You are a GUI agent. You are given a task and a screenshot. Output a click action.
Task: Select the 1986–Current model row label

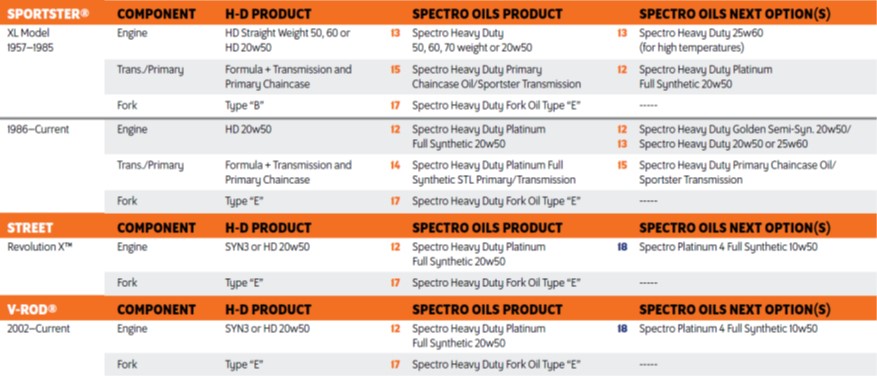[38, 129]
